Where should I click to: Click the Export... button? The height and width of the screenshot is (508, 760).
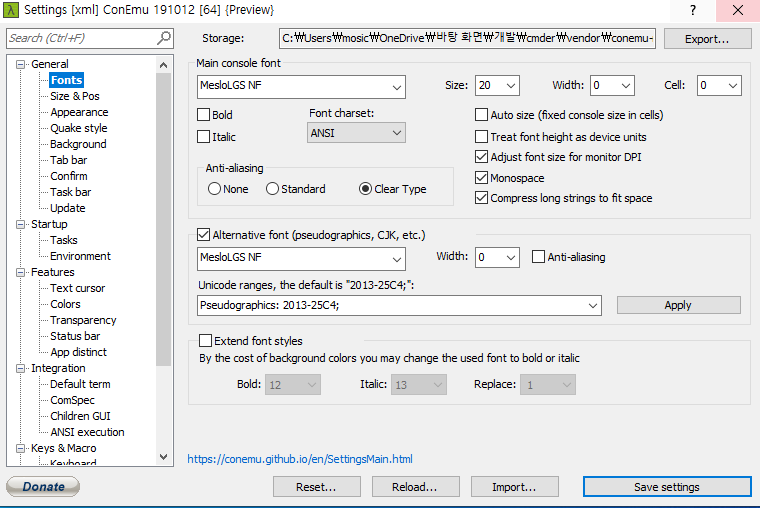point(707,39)
